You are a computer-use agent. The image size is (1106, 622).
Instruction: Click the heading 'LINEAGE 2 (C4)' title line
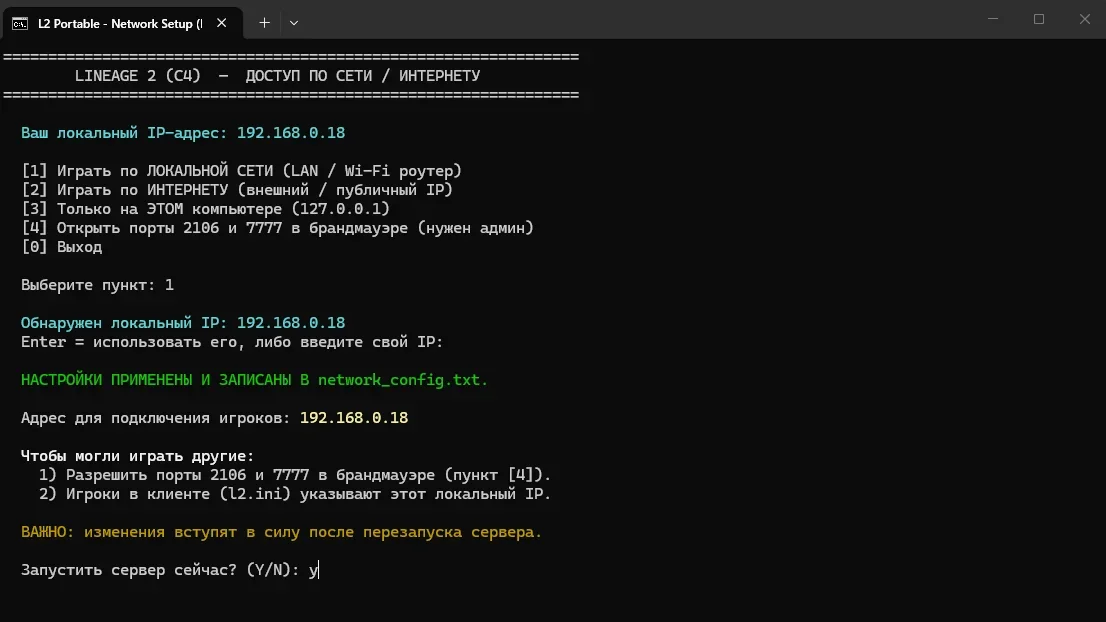277,76
